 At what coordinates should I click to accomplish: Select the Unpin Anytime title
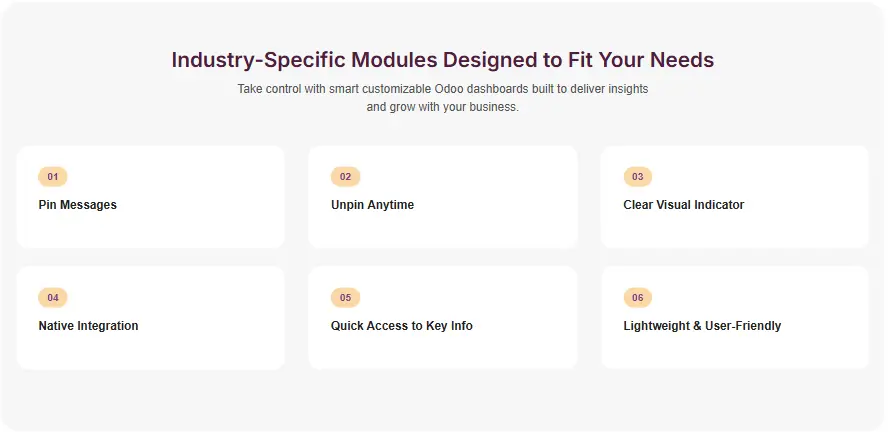[x=372, y=205]
